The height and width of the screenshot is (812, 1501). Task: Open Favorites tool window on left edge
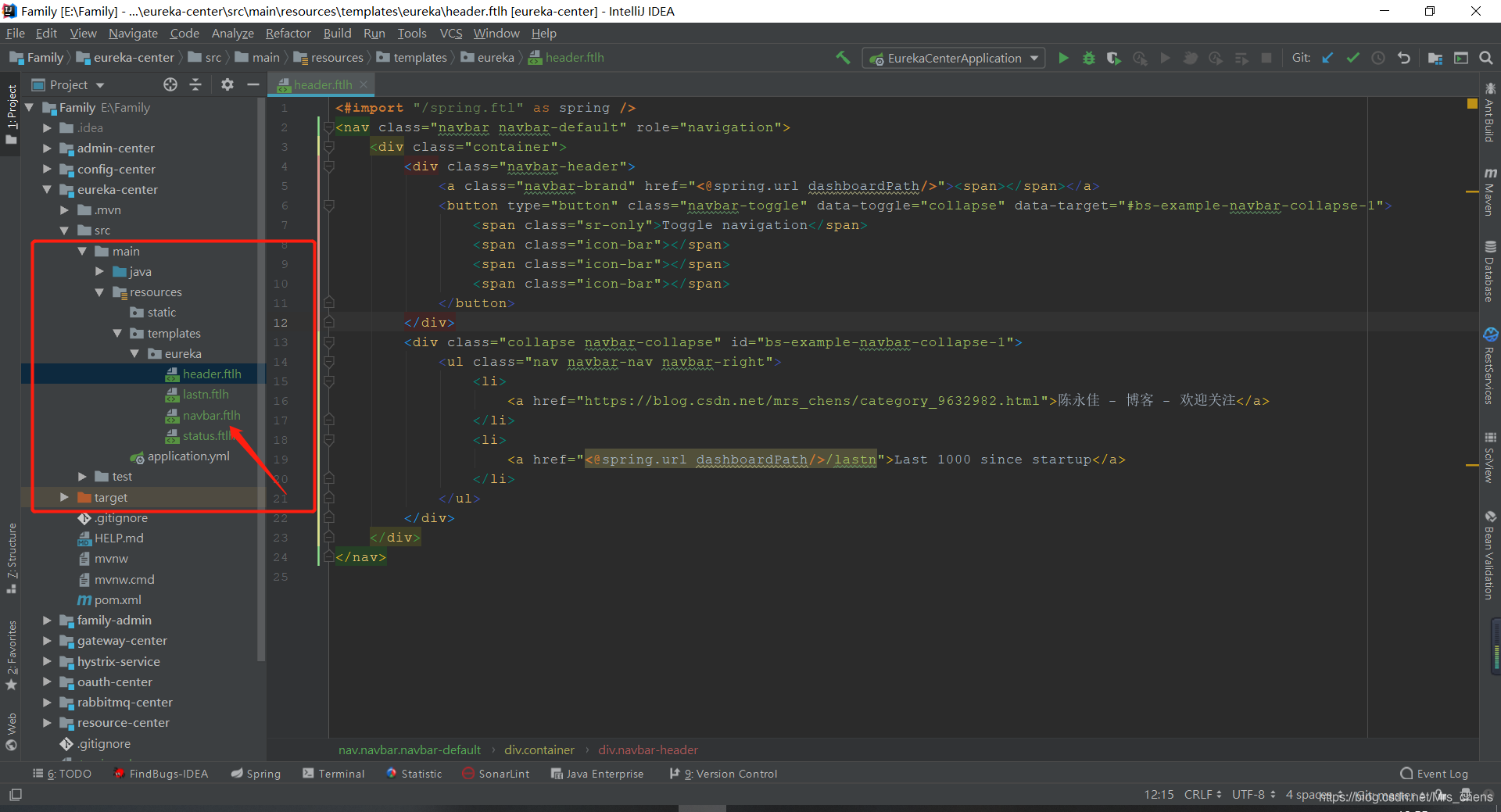click(x=12, y=655)
